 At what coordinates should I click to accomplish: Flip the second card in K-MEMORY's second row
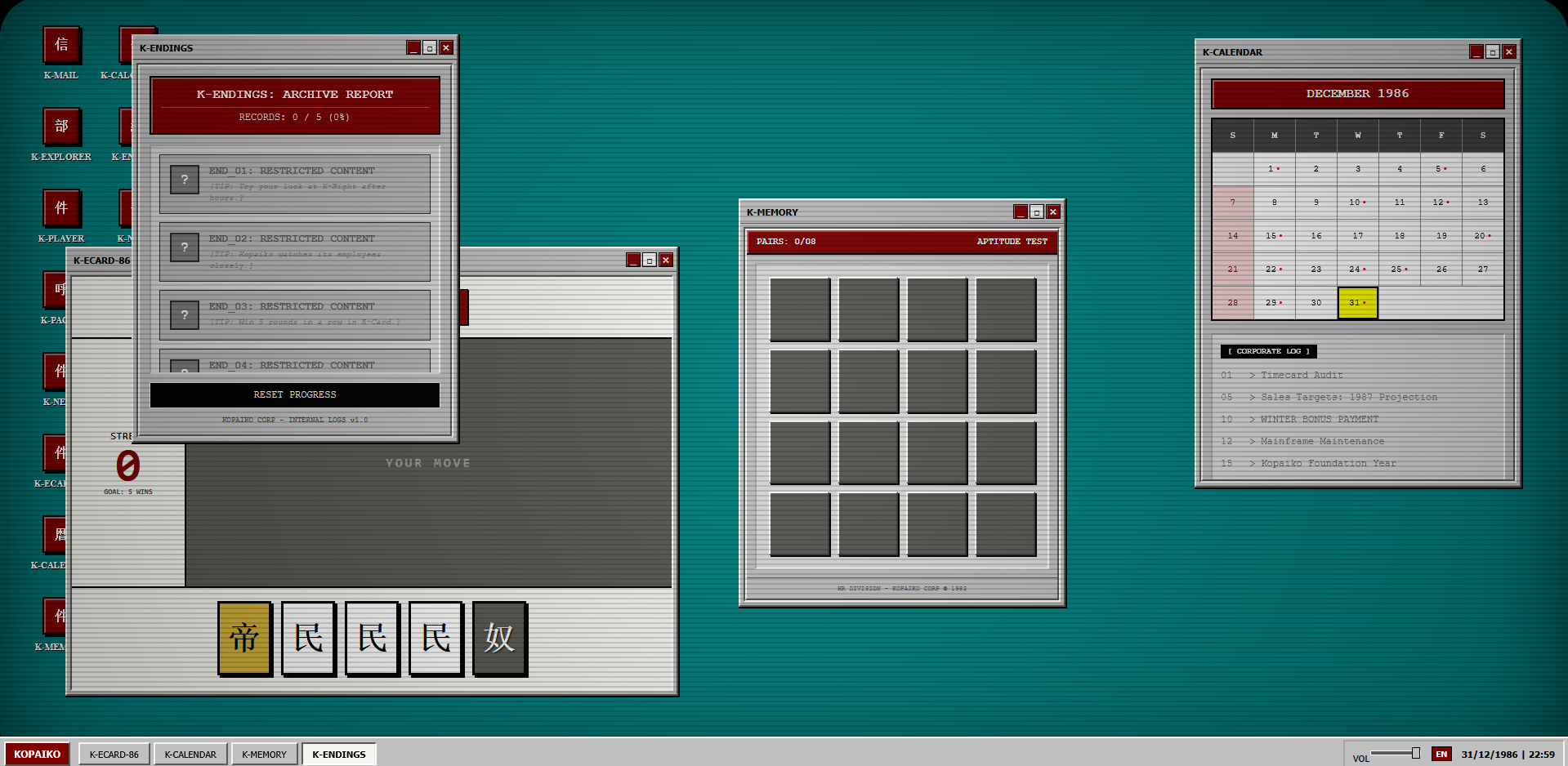(869, 381)
